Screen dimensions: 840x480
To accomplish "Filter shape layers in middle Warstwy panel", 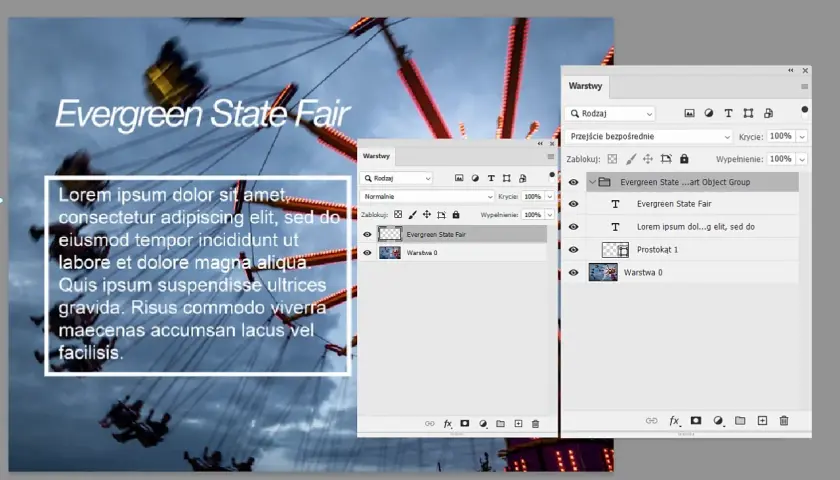I will click(x=506, y=178).
